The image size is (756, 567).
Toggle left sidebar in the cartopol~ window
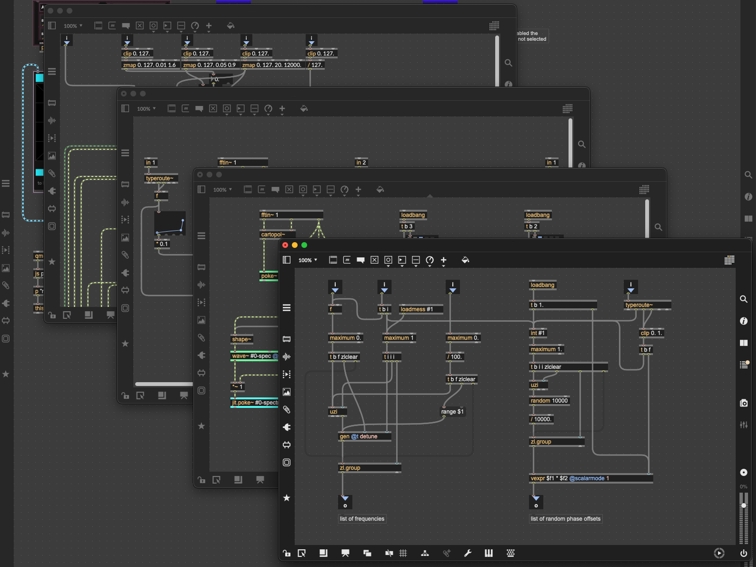coord(202,189)
